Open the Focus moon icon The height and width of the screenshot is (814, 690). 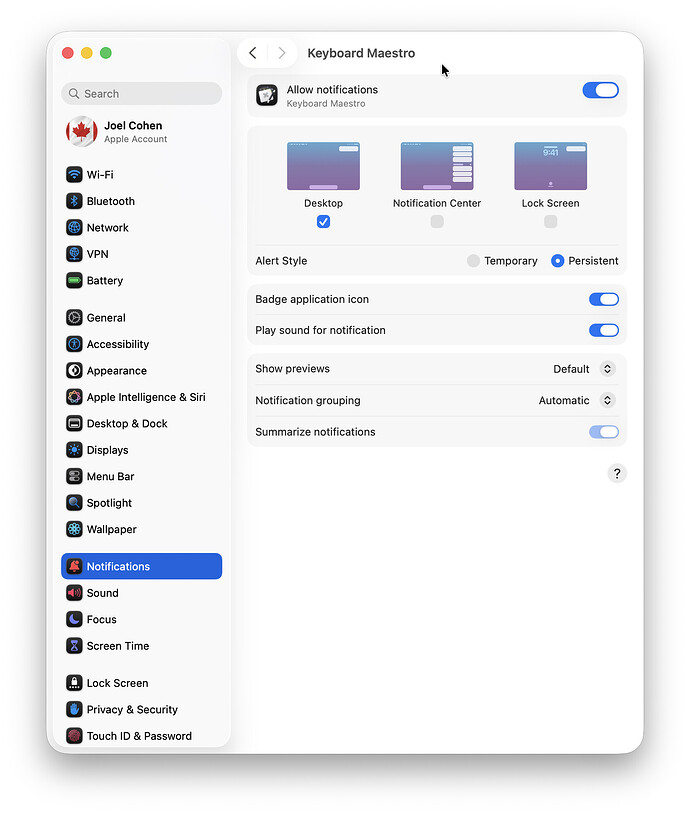pos(74,619)
